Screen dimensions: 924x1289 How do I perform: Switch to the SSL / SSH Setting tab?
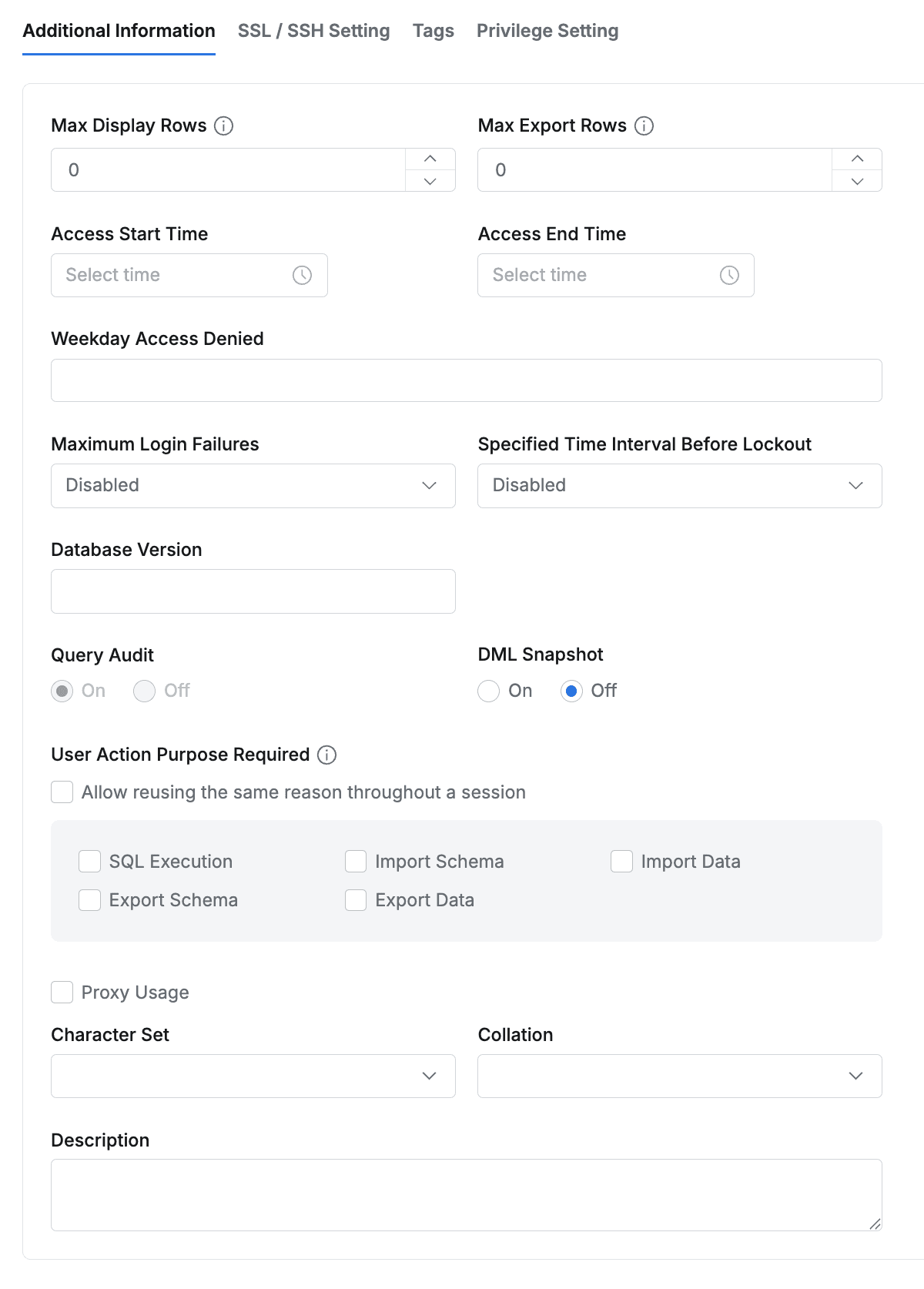[x=313, y=31]
